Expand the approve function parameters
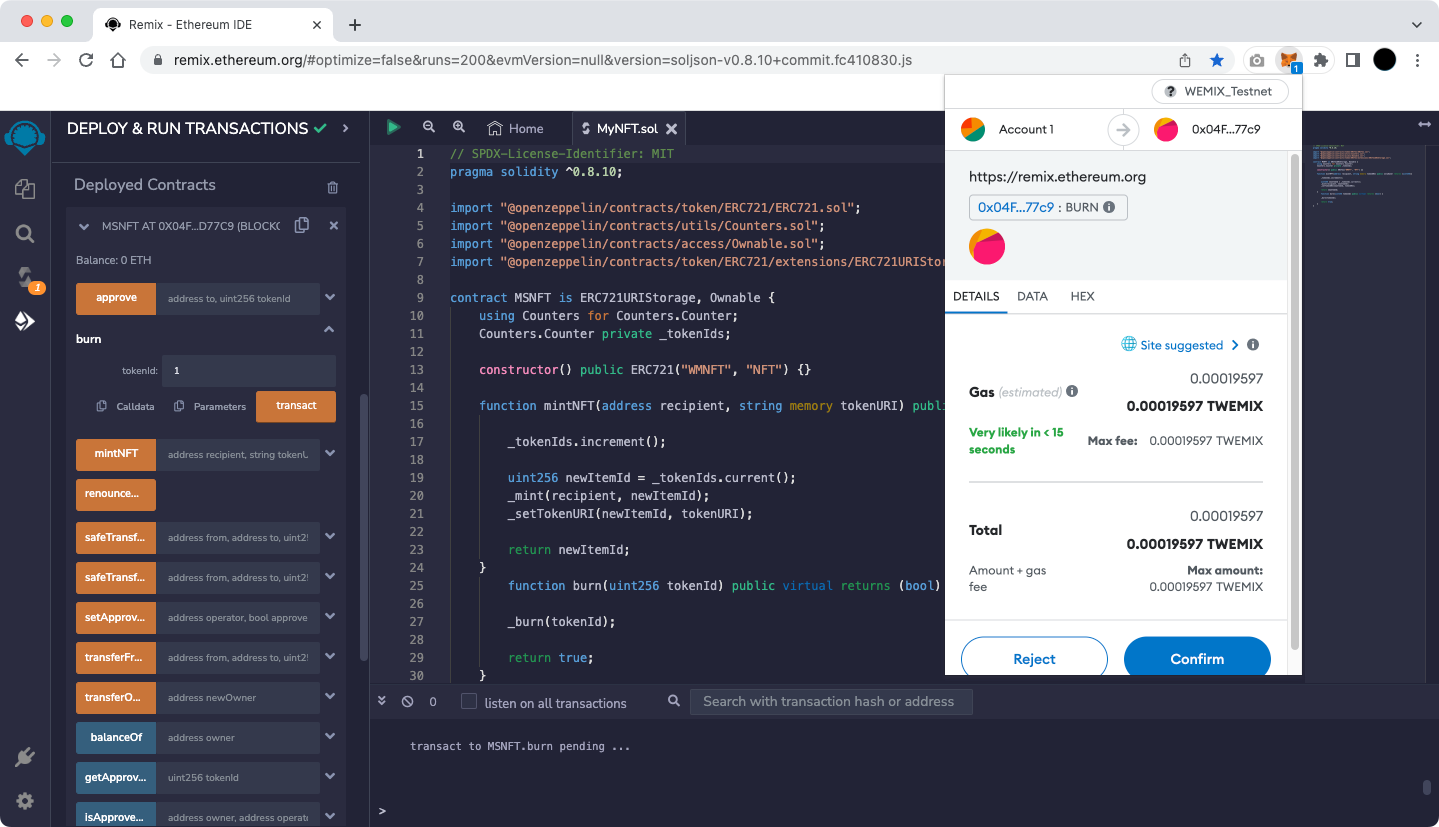Viewport: 1439px width, 827px height. (330, 298)
